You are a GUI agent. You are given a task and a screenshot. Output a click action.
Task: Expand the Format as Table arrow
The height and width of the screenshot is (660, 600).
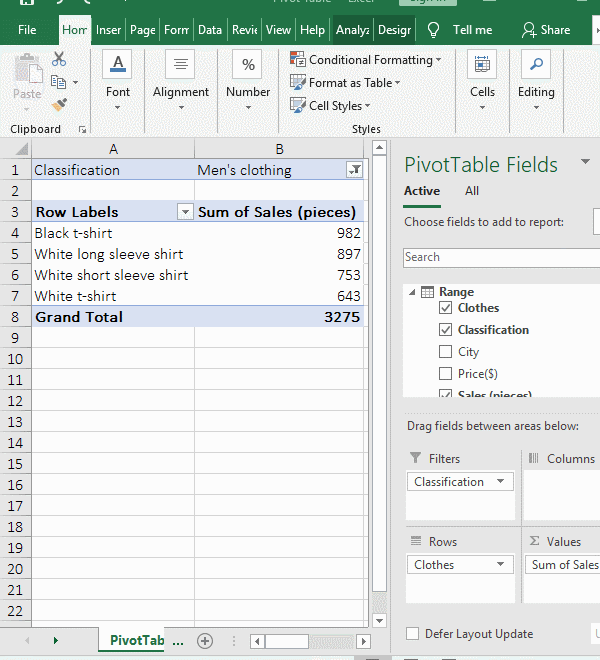(x=397, y=82)
